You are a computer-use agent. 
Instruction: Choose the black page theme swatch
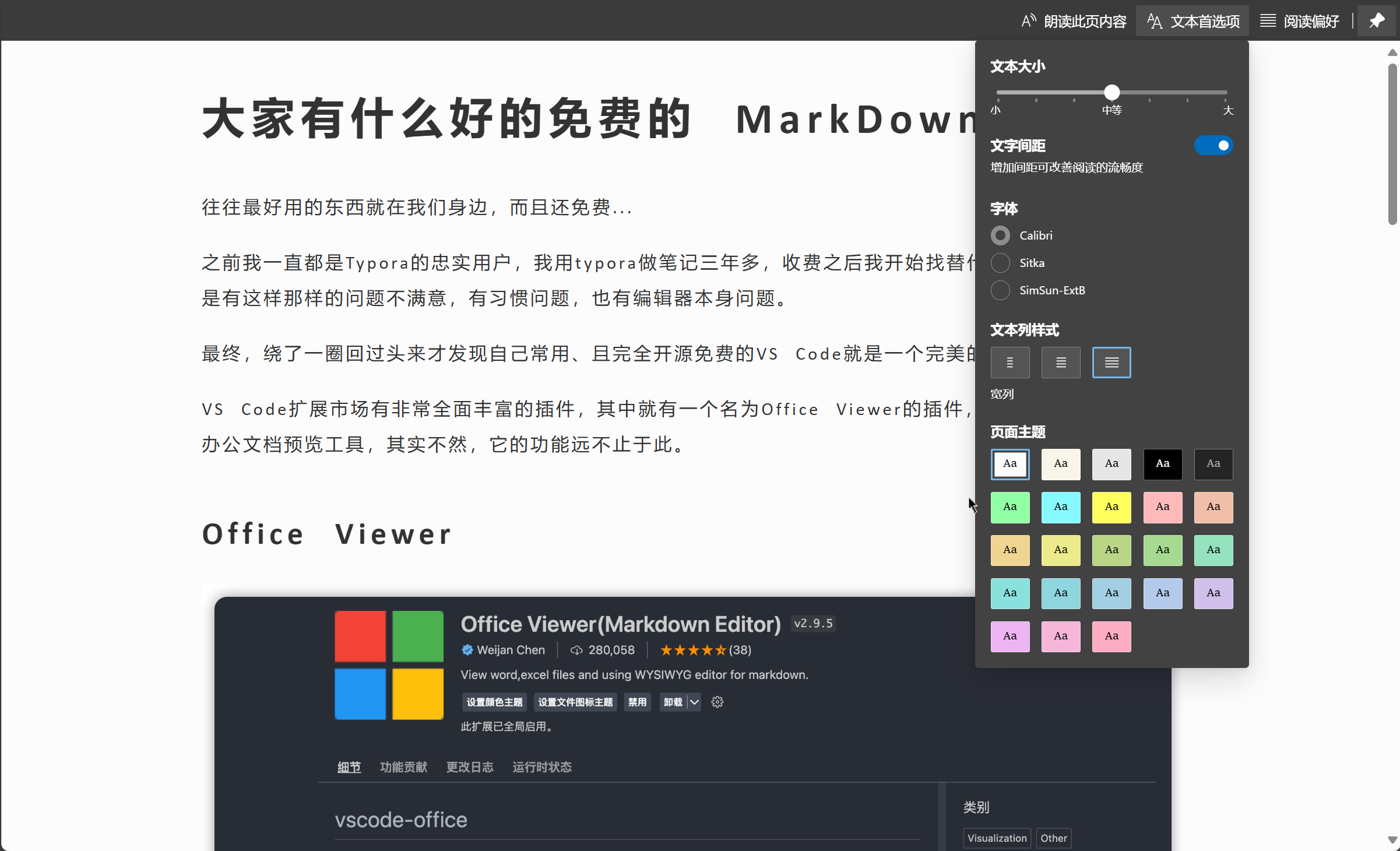pyautogui.click(x=1162, y=464)
